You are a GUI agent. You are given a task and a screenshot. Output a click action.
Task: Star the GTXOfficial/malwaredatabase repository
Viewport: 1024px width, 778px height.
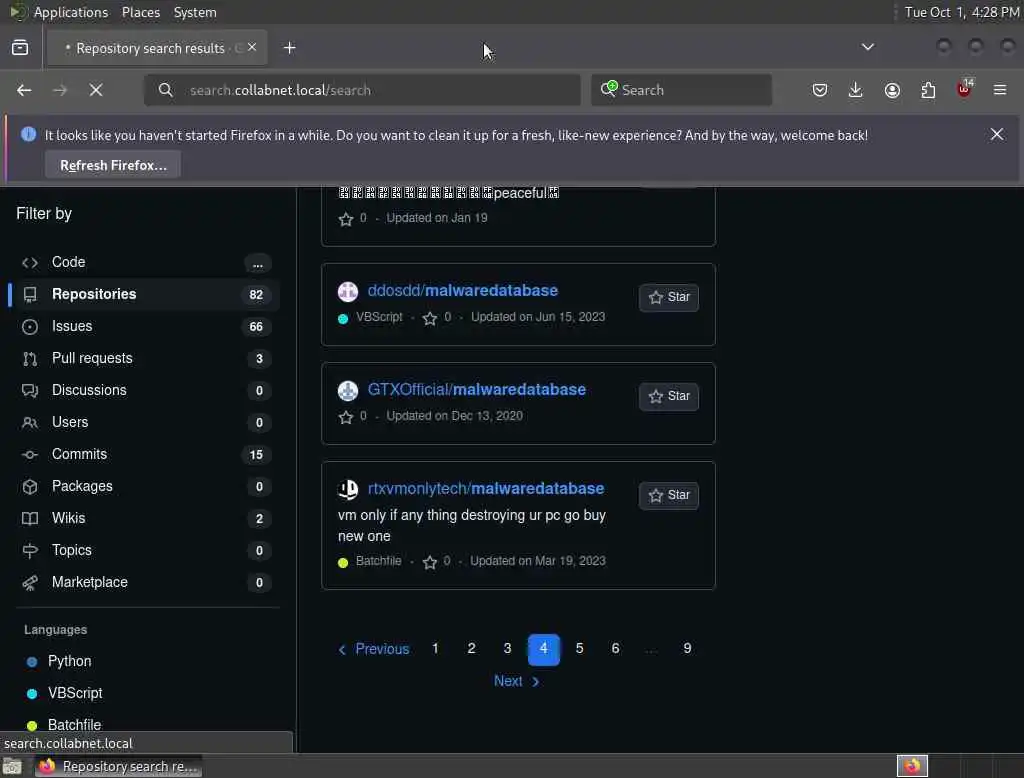669,397
